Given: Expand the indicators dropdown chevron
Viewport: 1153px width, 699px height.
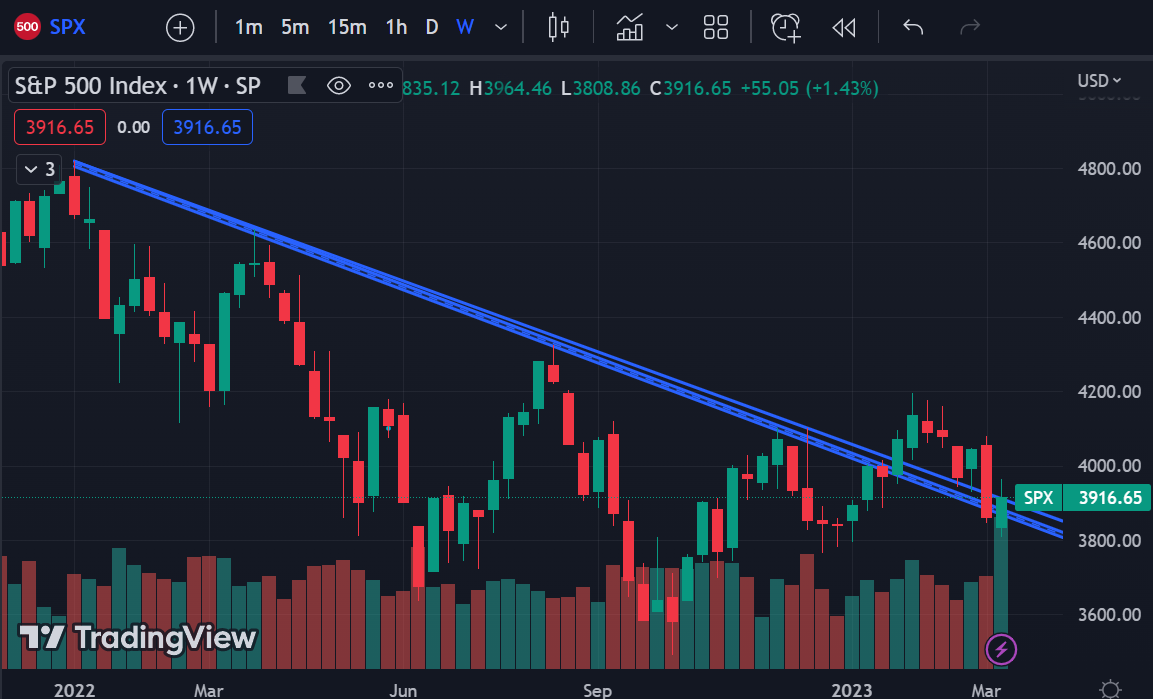Looking at the screenshot, I should 671,27.
